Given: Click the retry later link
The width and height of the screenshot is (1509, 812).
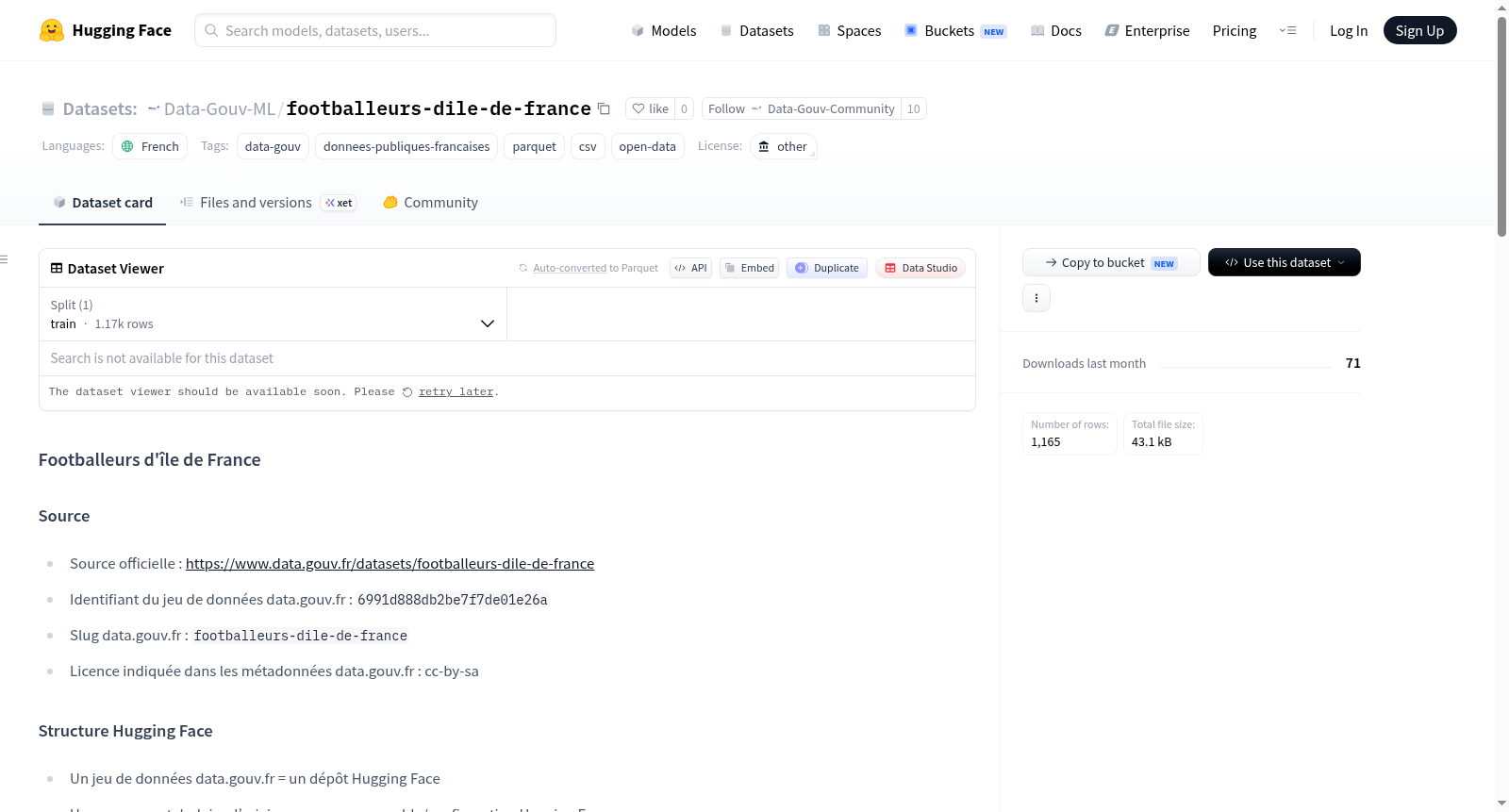Looking at the screenshot, I should [x=456, y=392].
